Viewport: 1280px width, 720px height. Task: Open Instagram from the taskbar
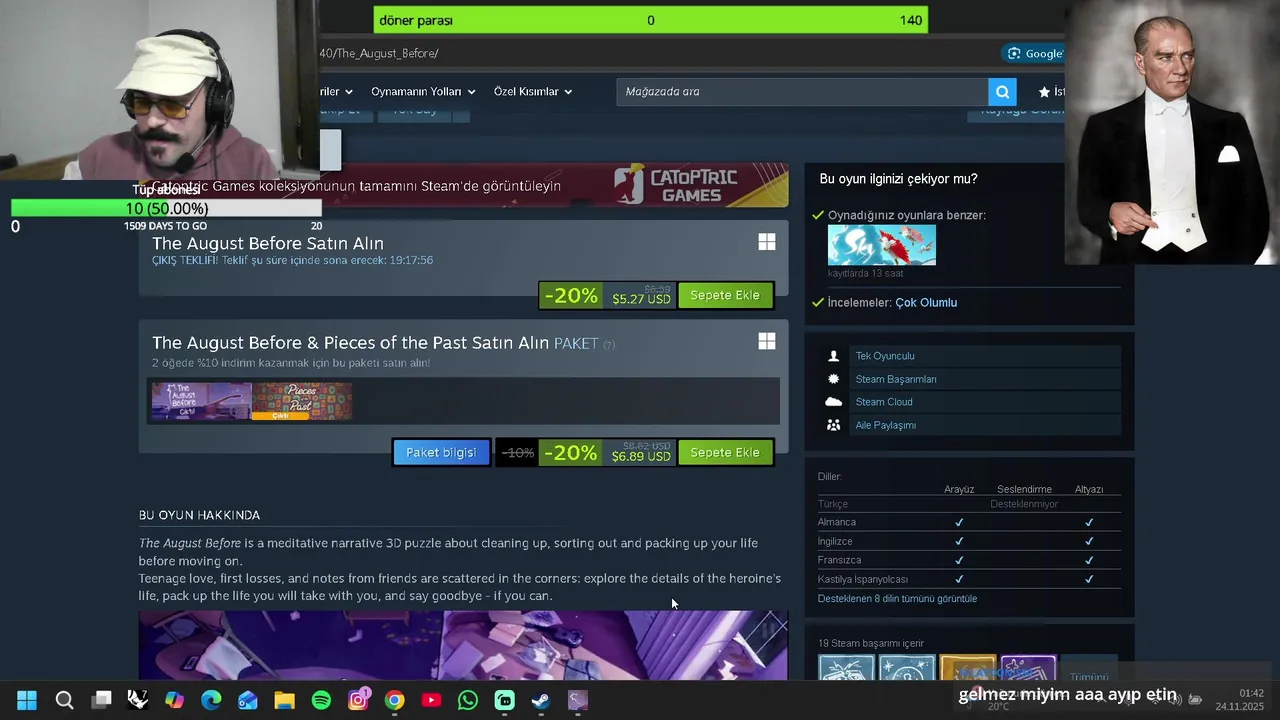[358, 701]
